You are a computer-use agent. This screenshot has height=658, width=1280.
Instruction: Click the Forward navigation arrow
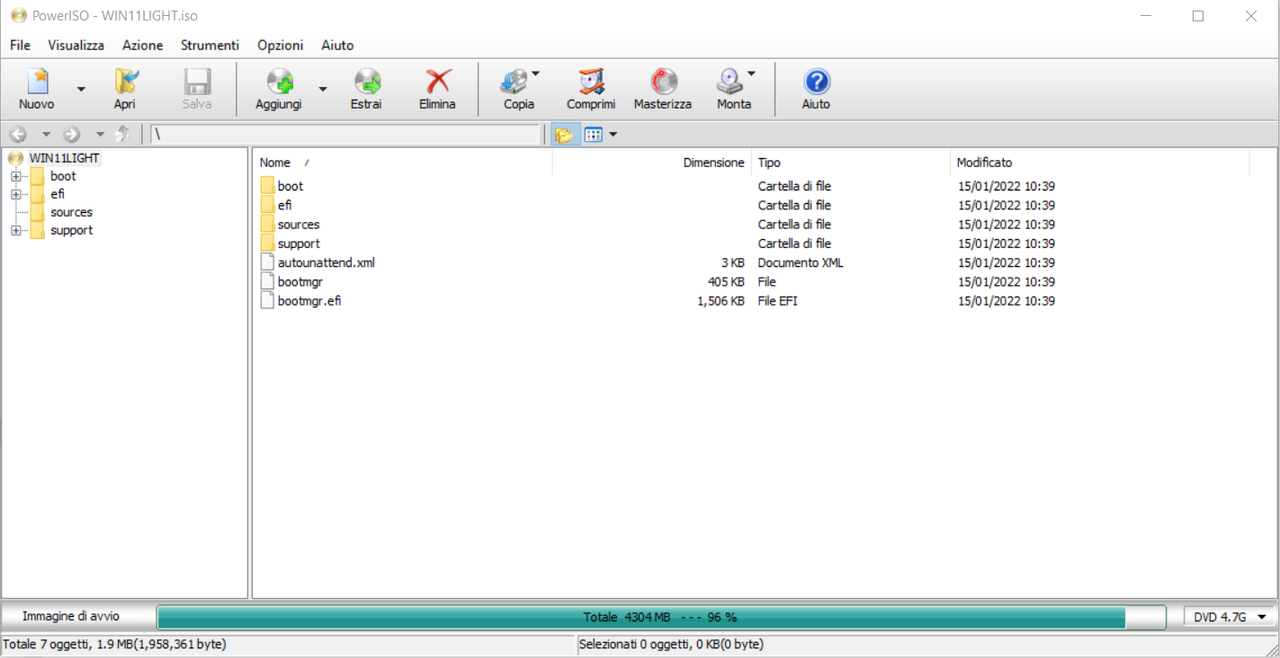[x=71, y=134]
